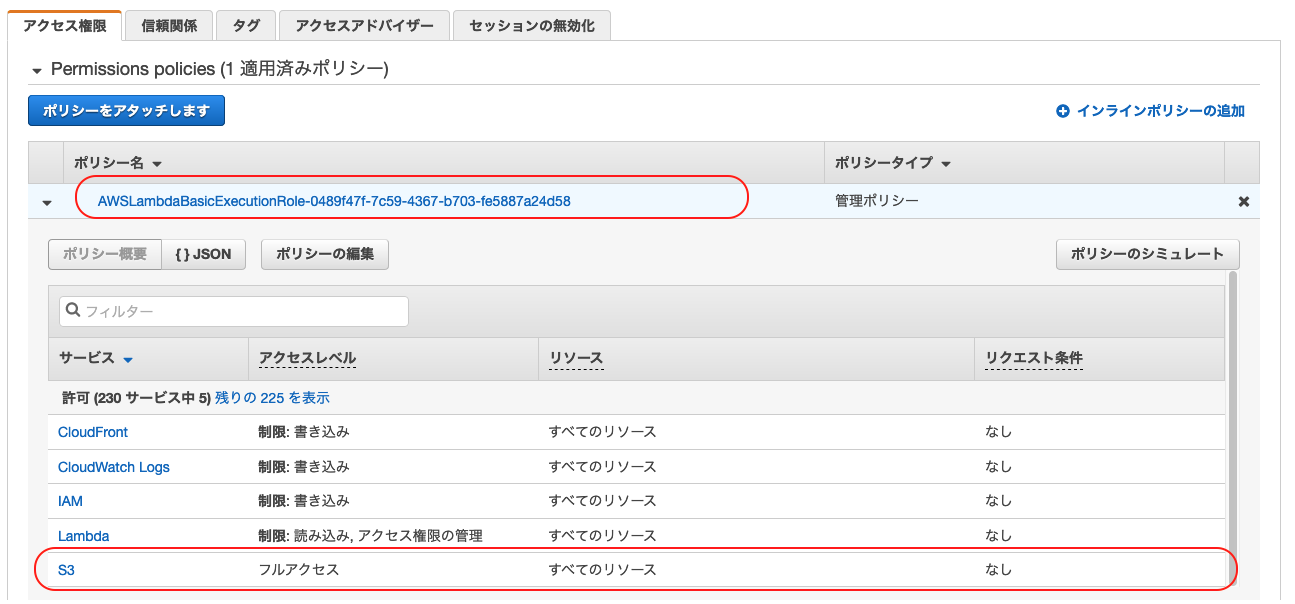The image size is (1295, 604).
Task: Click ポリシーをアタッチします button
Action: point(126,111)
